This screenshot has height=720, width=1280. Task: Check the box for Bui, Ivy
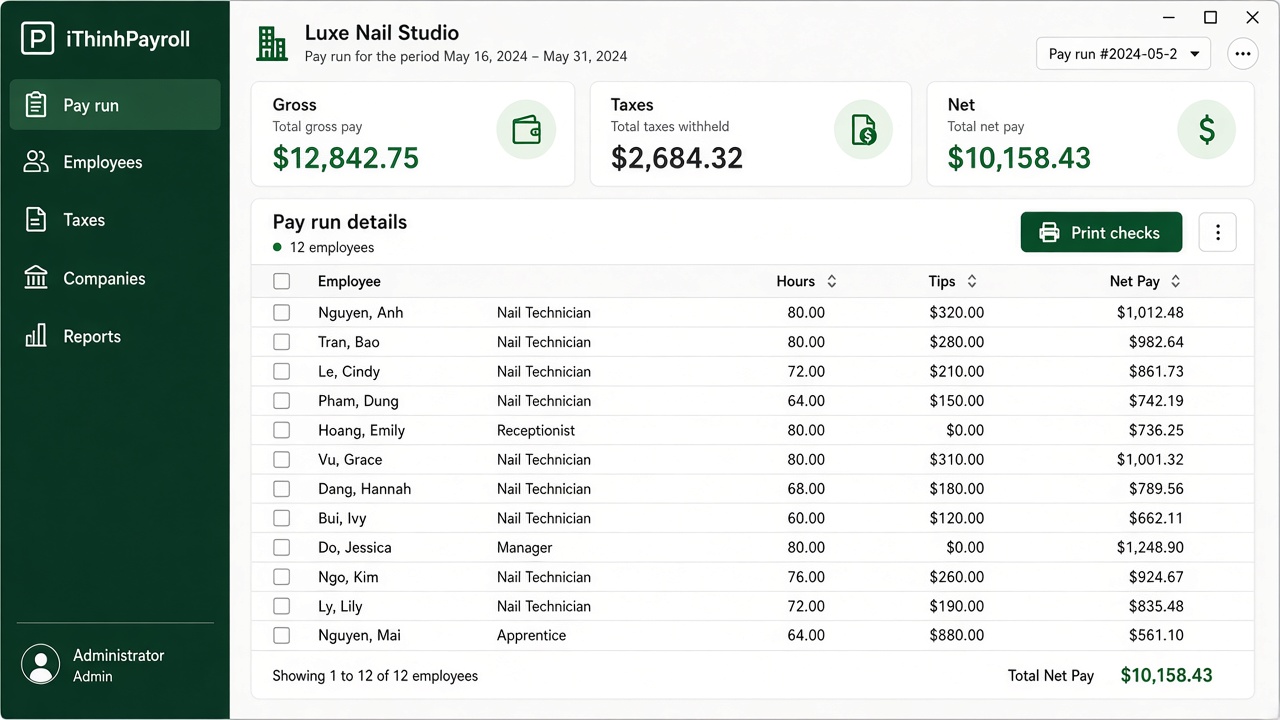click(282, 518)
